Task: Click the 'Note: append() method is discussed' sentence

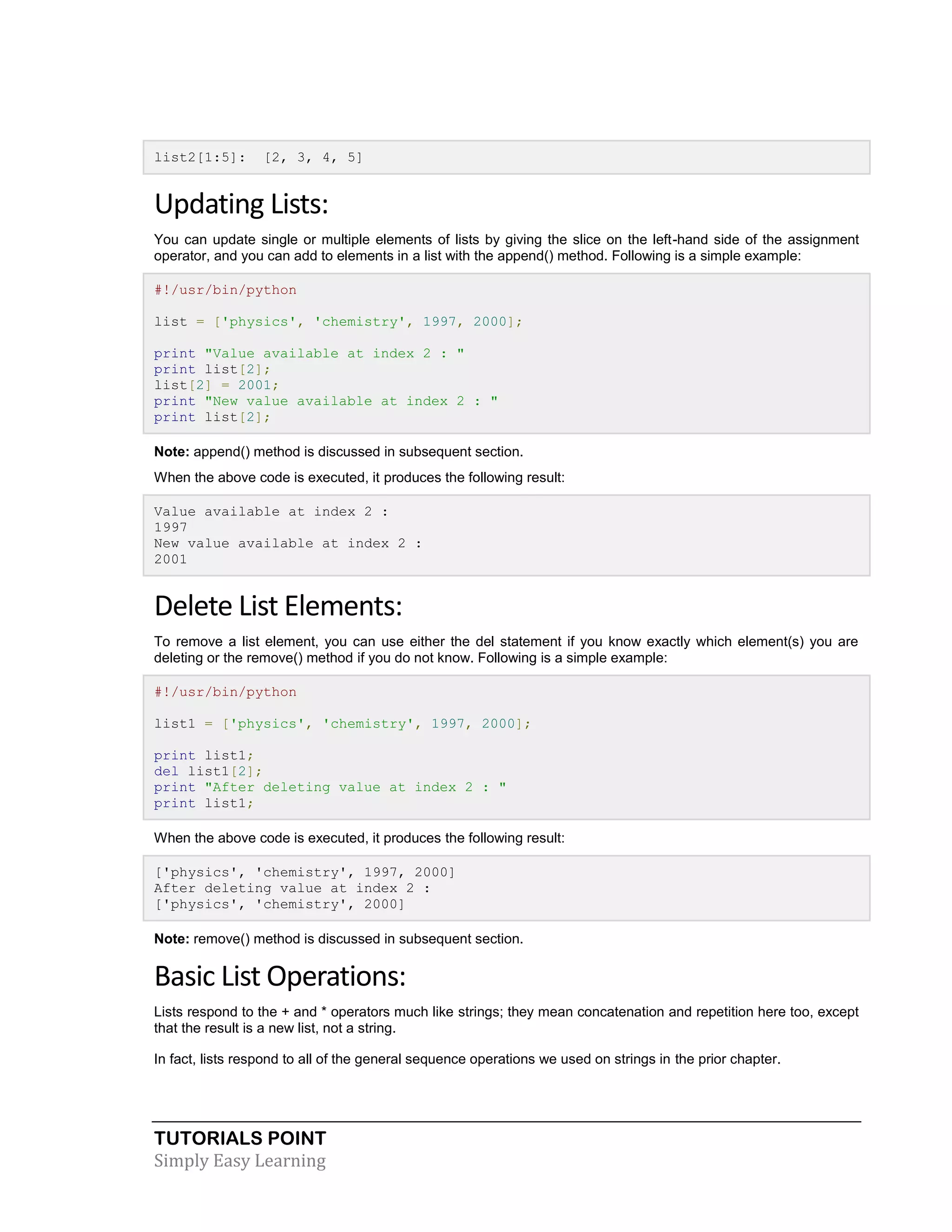Action: pyautogui.click(x=338, y=452)
